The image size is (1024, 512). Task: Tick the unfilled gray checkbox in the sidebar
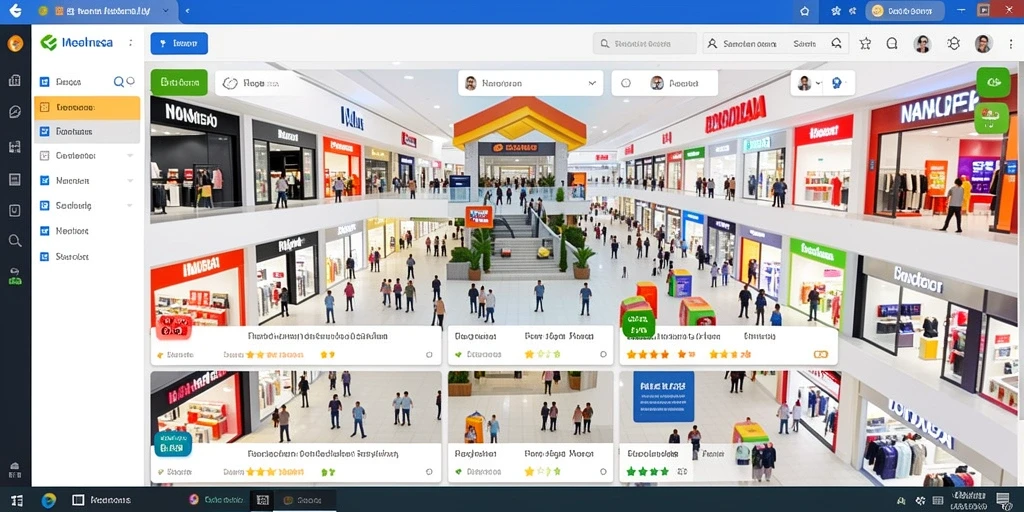click(44, 156)
